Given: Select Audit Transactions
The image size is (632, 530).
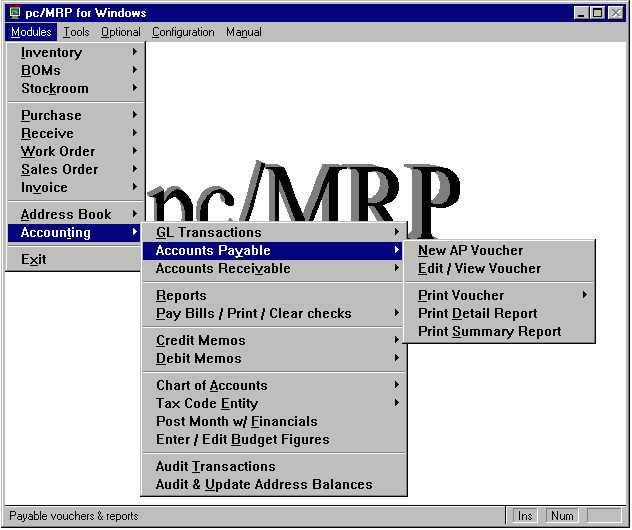Looking at the screenshot, I should [274, 466].
